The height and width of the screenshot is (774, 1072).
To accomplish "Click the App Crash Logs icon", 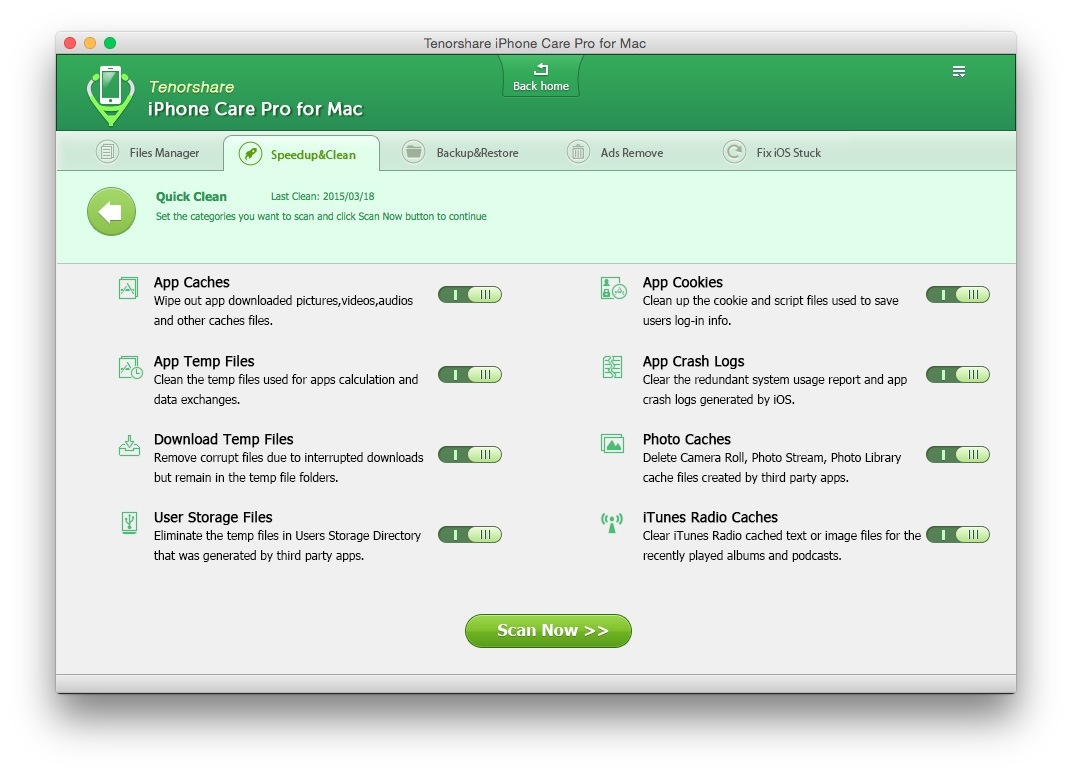I will (612, 367).
